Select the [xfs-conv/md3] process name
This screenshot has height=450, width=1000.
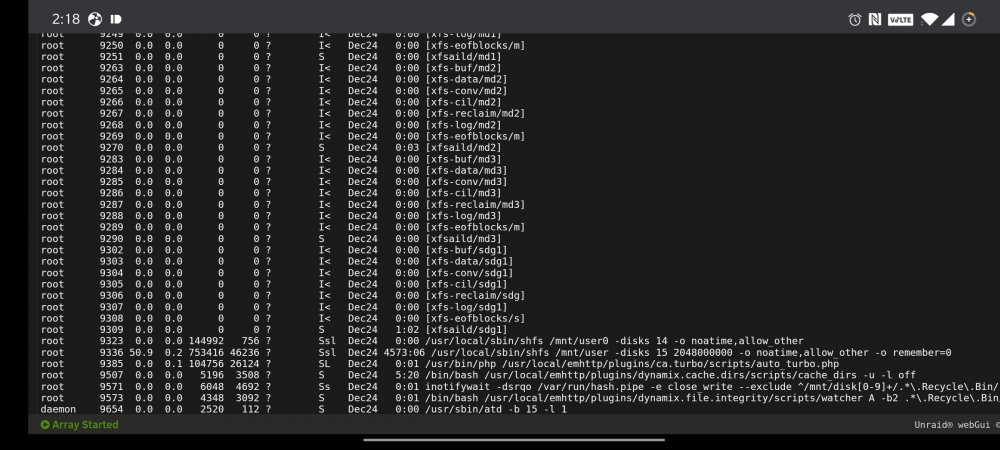coord(466,182)
